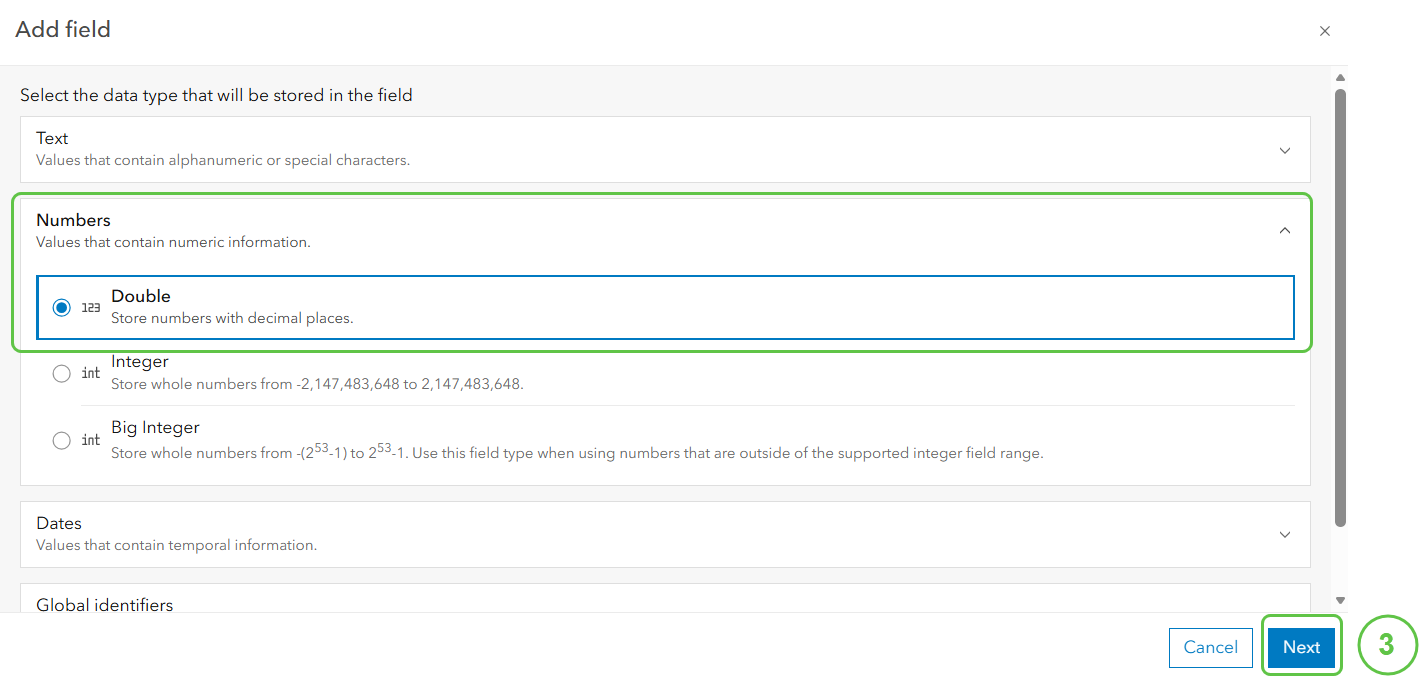Expand the Text section chevron

1285,150
